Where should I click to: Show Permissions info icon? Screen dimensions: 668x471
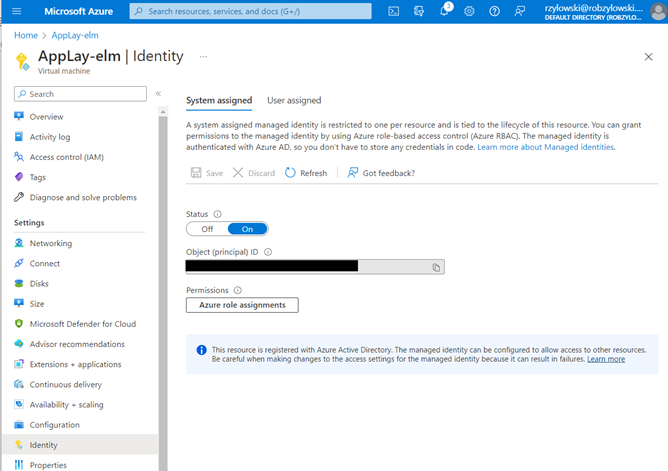tap(238, 290)
